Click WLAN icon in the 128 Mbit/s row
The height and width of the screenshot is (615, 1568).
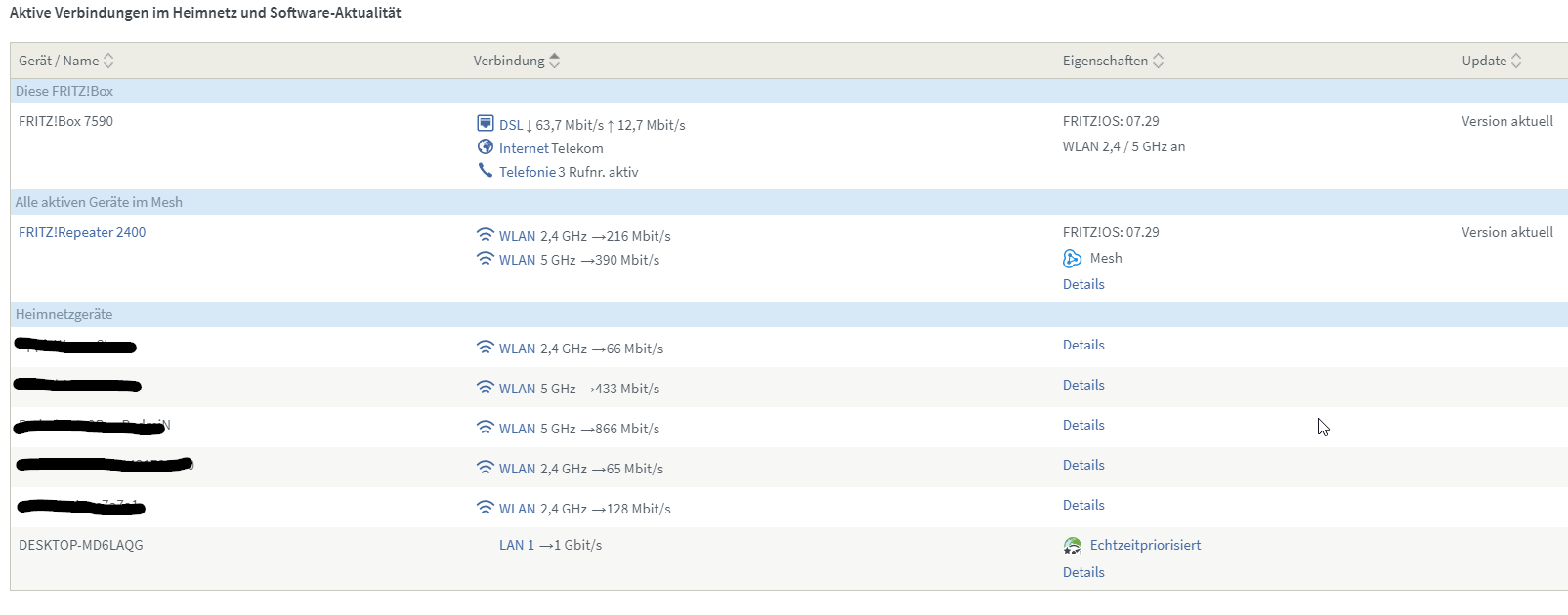(486, 508)
